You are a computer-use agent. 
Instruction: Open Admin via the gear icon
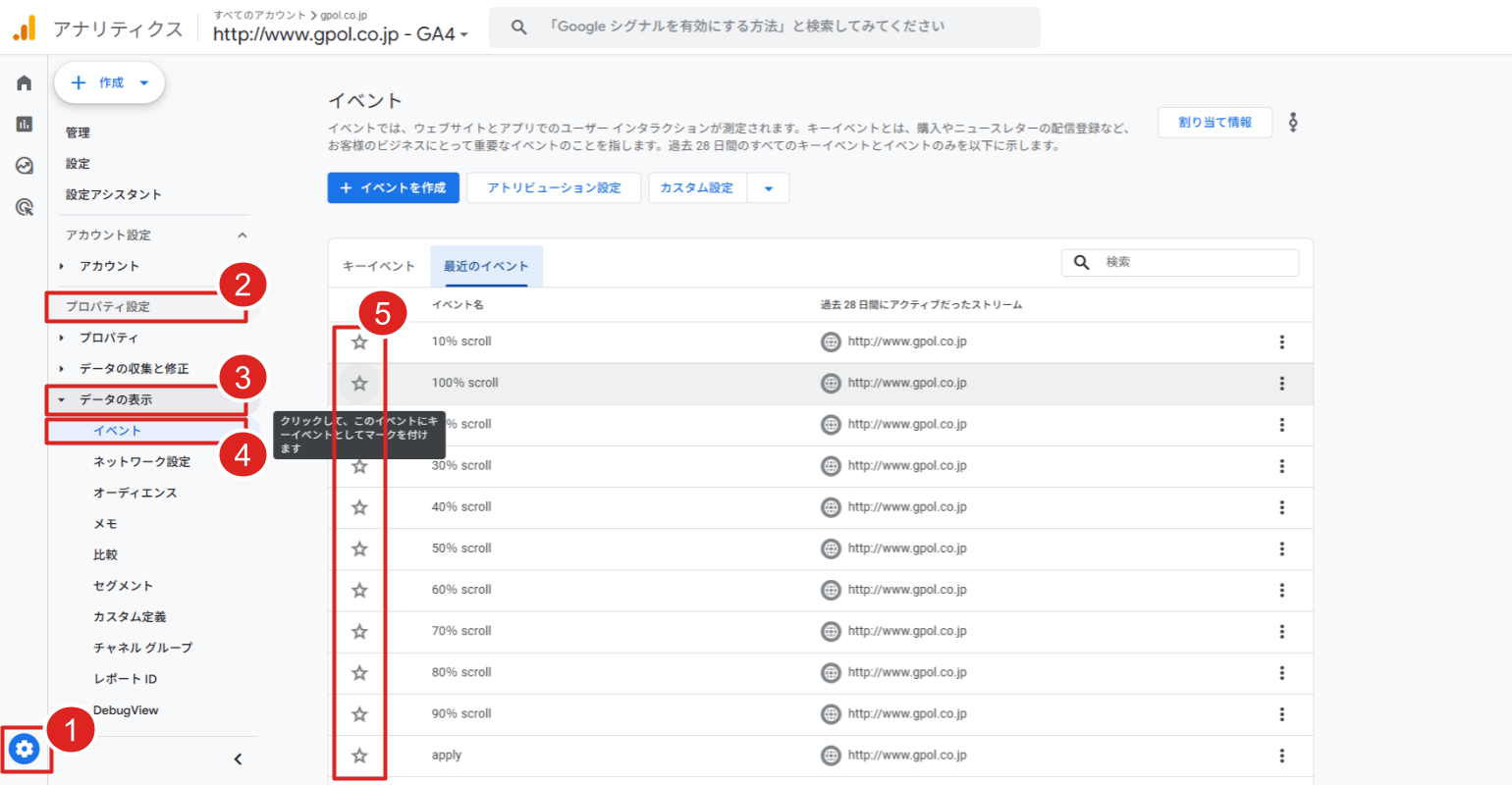[x=24, y=750]
